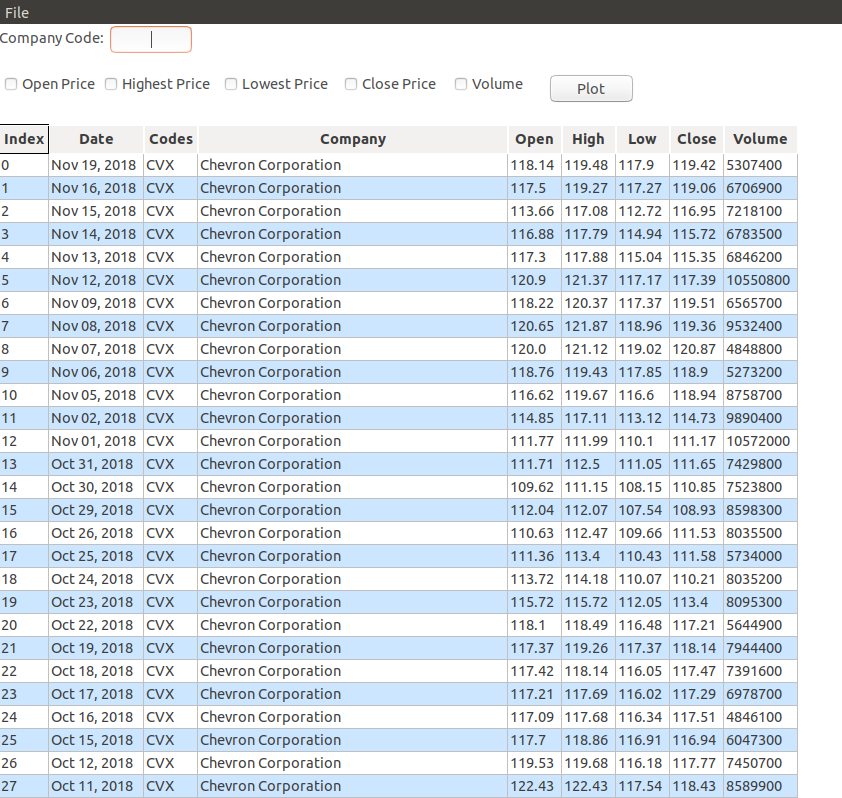Click the Company column header

352,139
